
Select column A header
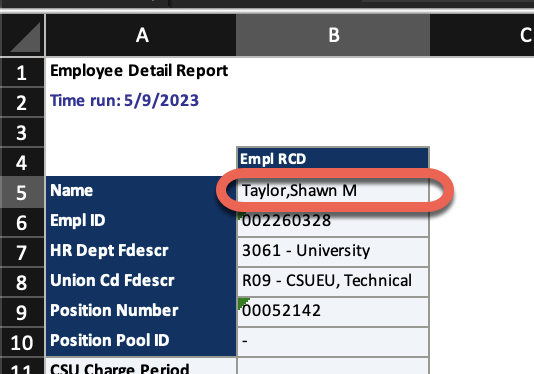[141, 35]
